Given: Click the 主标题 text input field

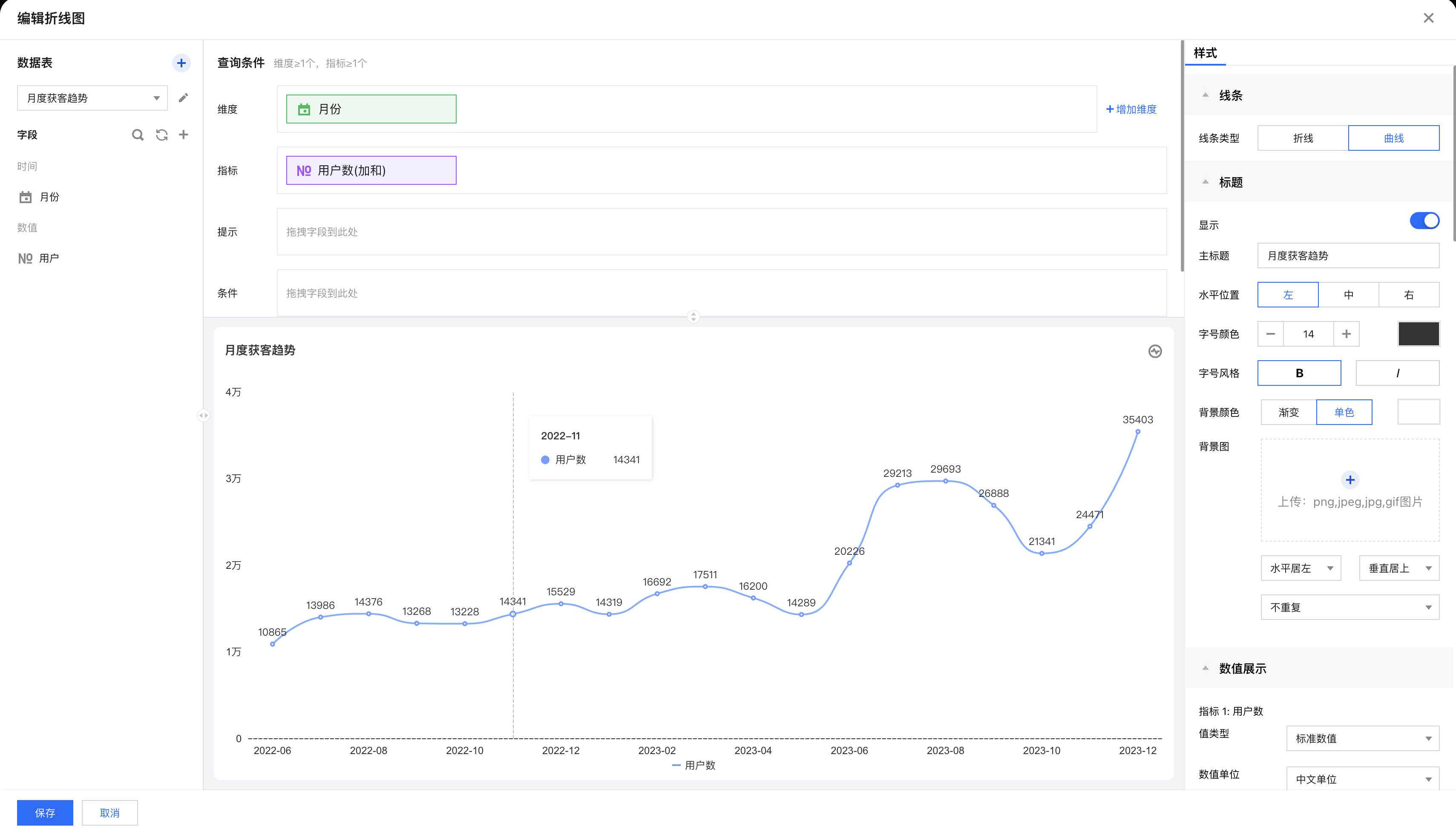Looking at the screenshot, I should pyautogui.click(x=1348, y=256).
